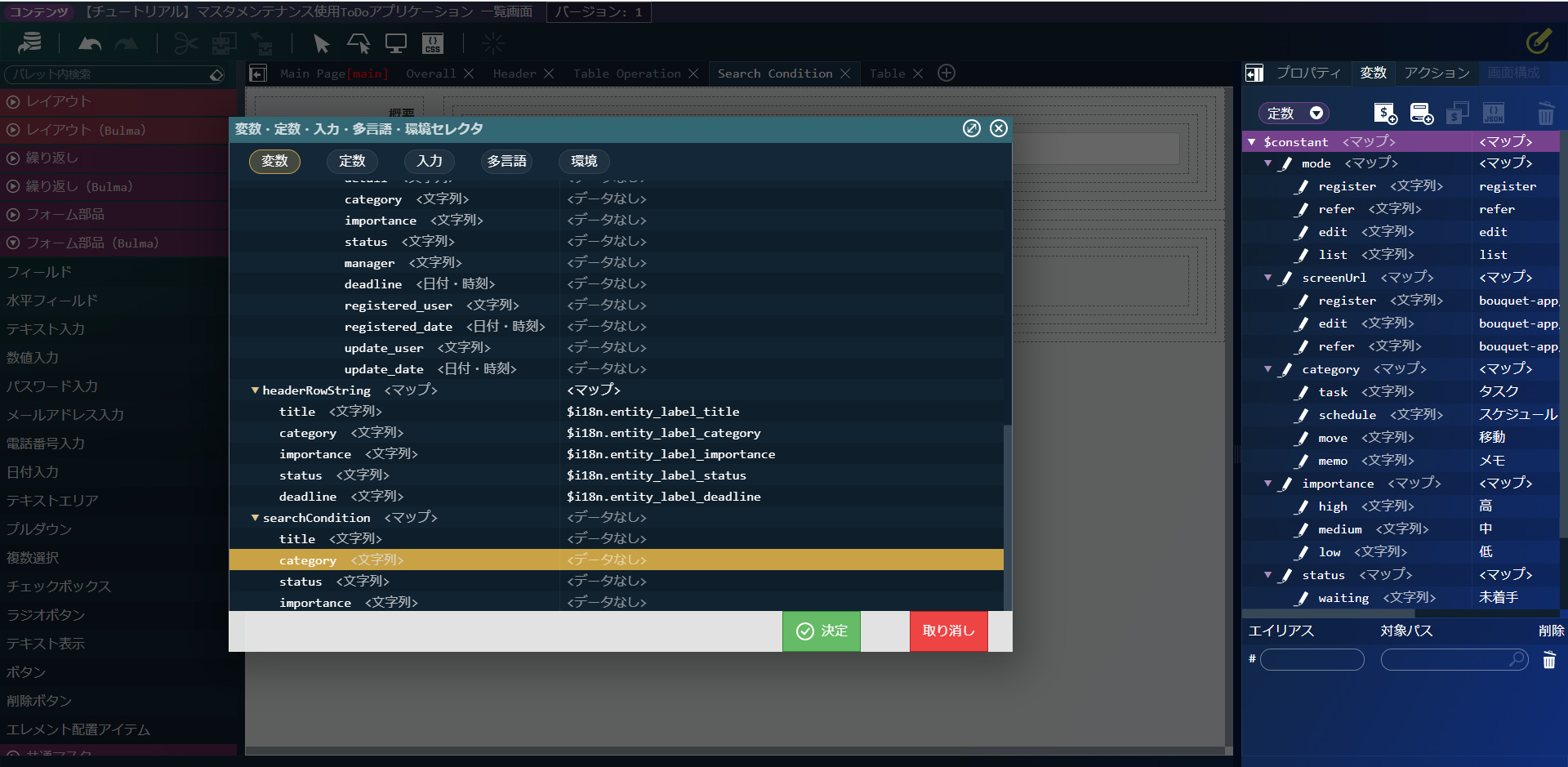
Task: Select the highlighted searchCondition category row
Action: point(616,560)
